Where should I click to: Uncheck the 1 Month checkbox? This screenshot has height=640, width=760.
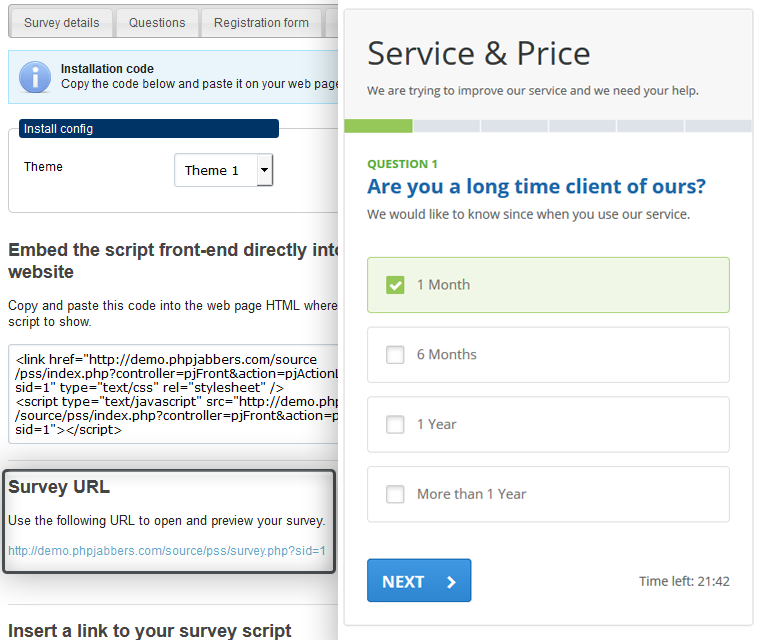tap(395, 285)
